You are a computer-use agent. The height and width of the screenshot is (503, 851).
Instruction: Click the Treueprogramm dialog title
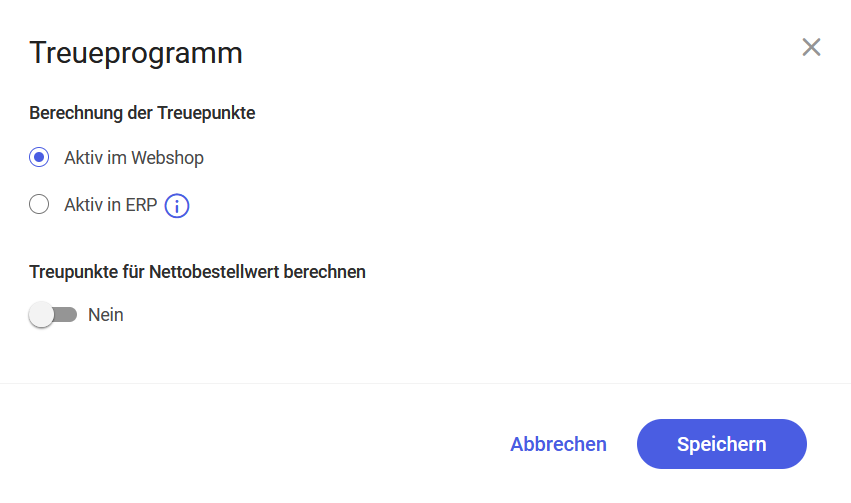tap(136, 53)
